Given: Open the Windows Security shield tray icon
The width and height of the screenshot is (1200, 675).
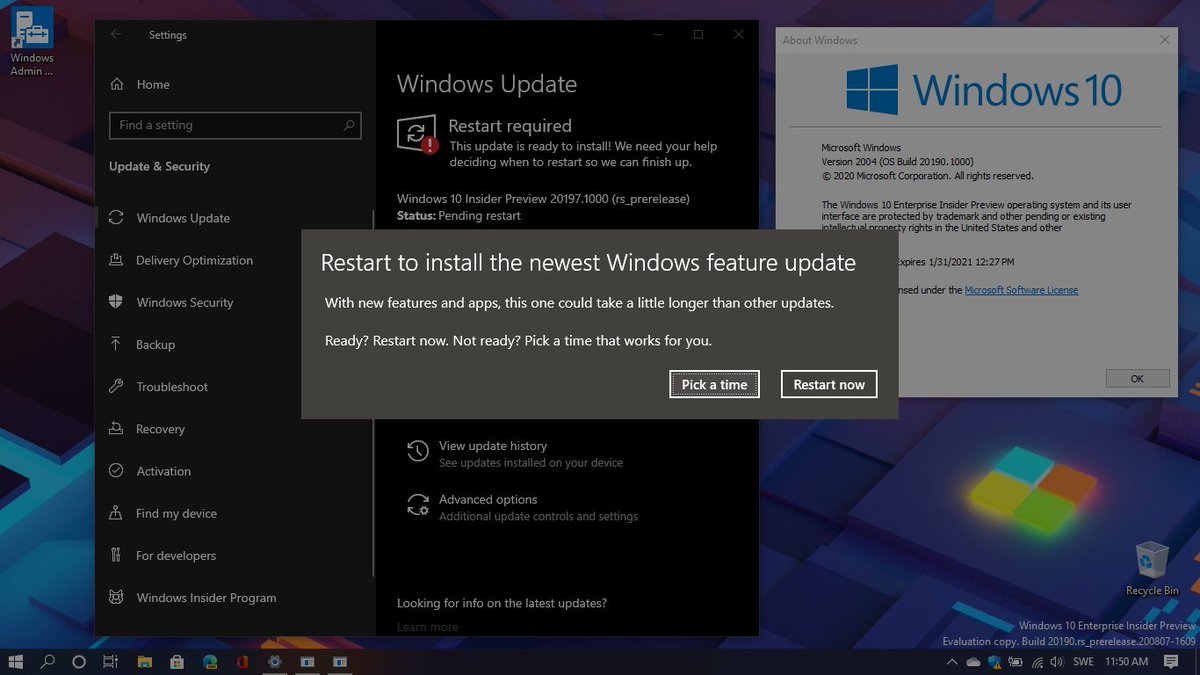Looking at the screenshot, I should (x=994, y=662).
